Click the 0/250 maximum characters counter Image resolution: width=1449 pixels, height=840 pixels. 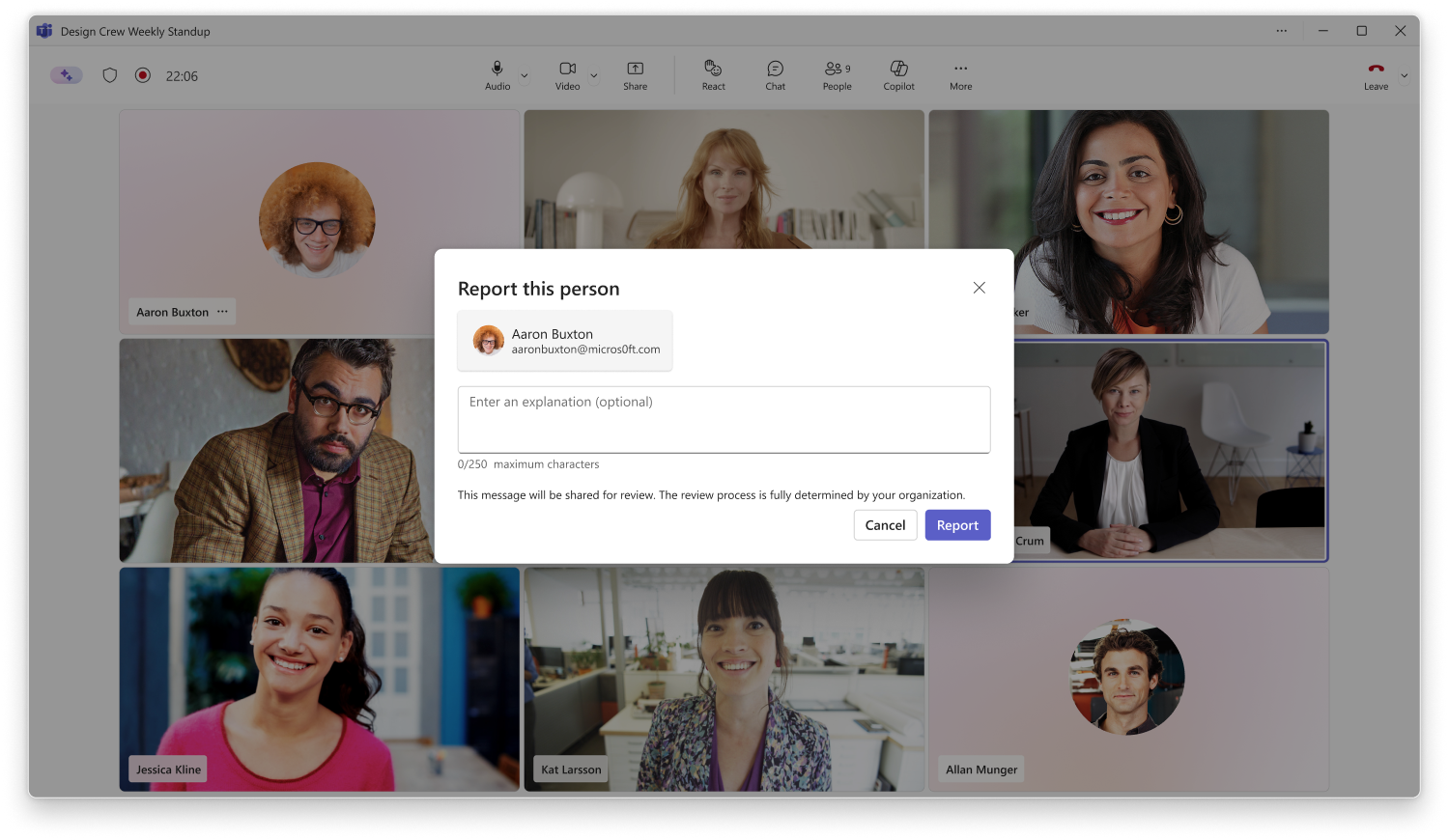(528, 464)
